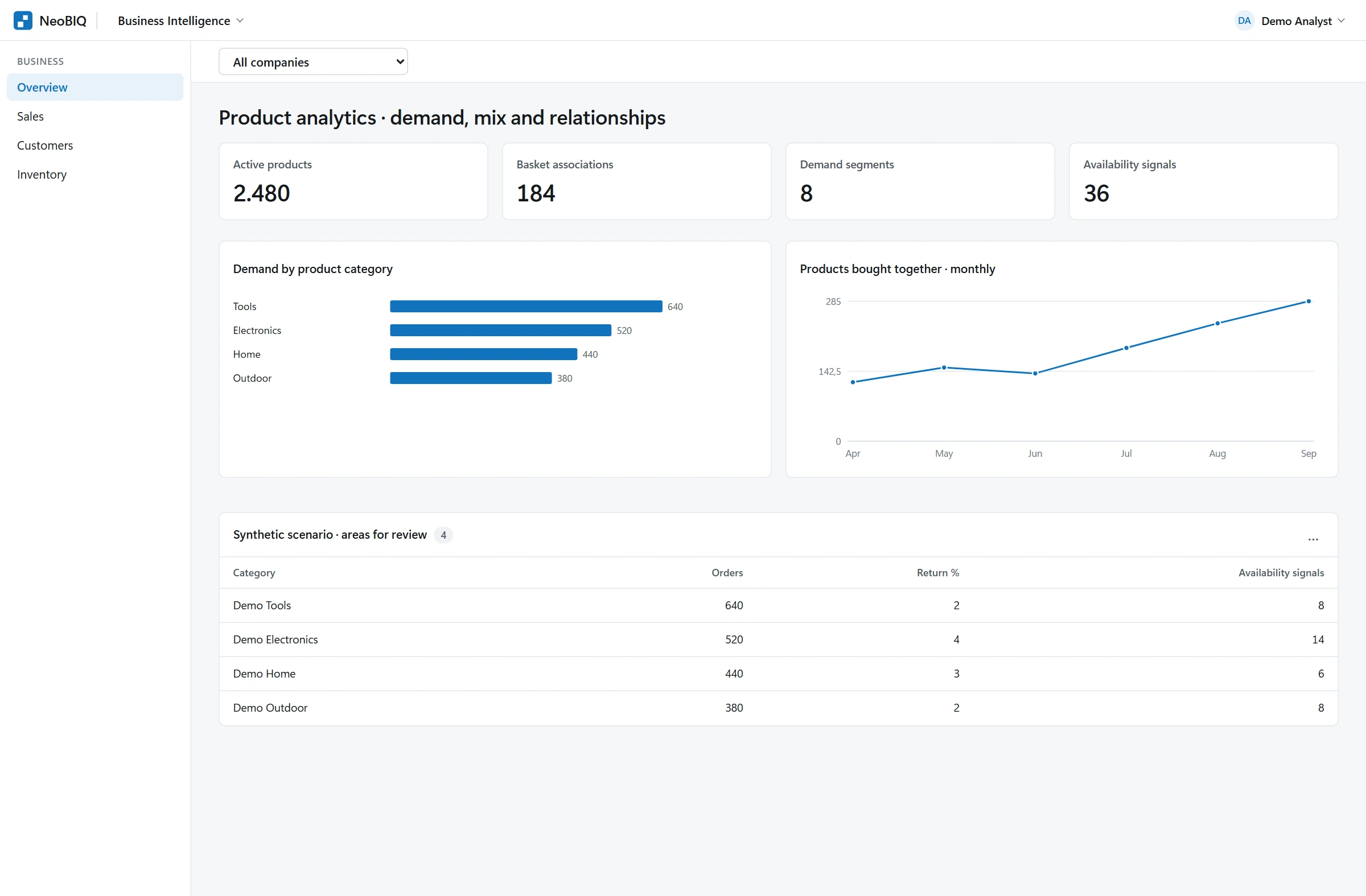1366x896 pixels.
Task: Open the three-dot menu of review table
Action: point(1312,539)
